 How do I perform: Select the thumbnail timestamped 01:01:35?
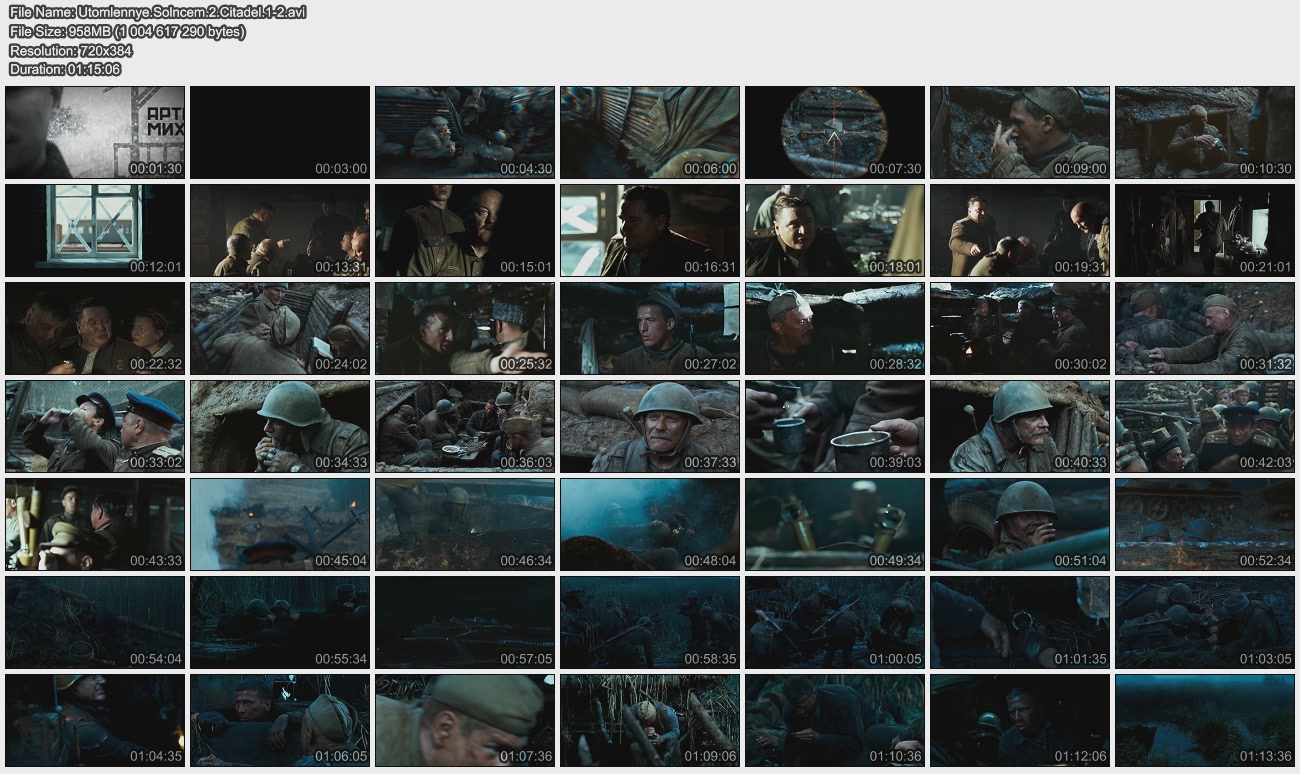[x=1020, y=622]
